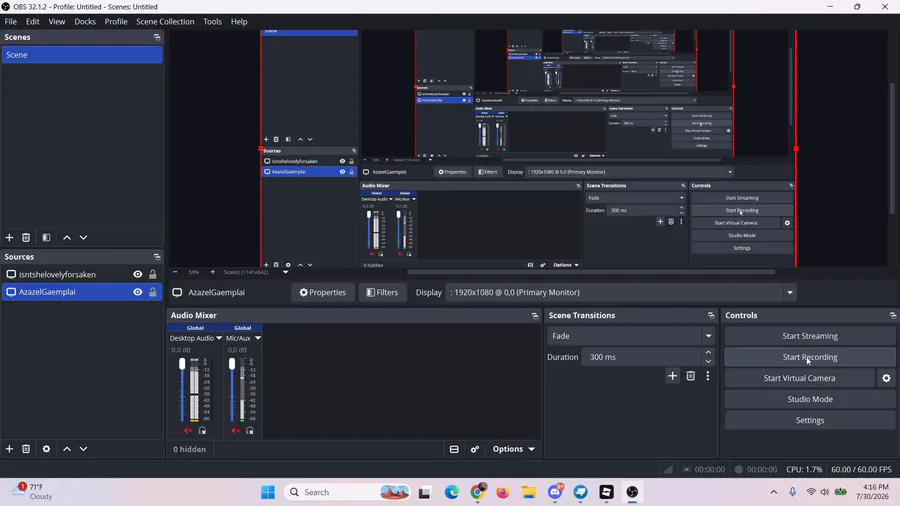
Task: Open advanced audio properties gears icon
Action: pos(475,449)
